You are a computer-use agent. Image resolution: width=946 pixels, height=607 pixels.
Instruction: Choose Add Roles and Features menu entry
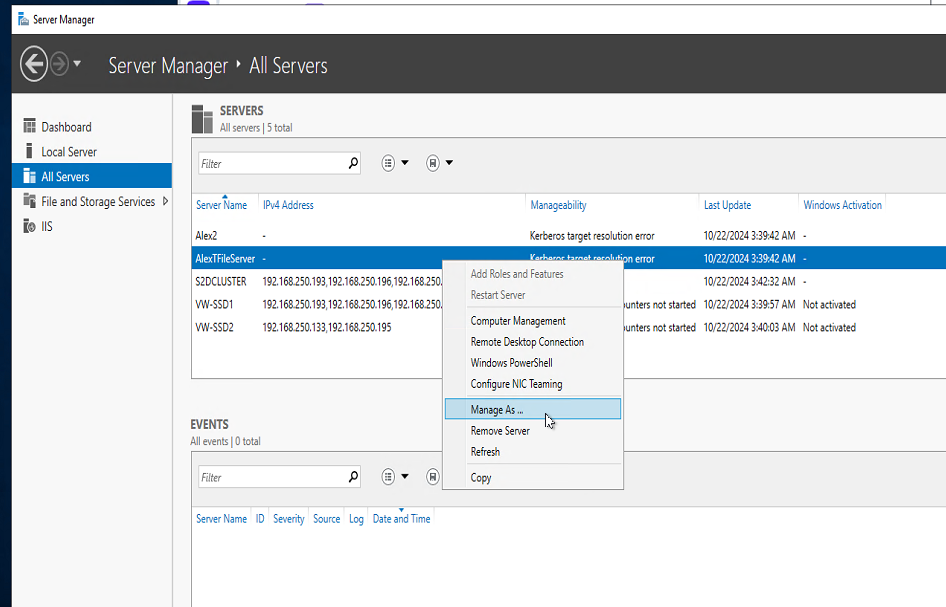pyautogui.click(x=533, y=274)
